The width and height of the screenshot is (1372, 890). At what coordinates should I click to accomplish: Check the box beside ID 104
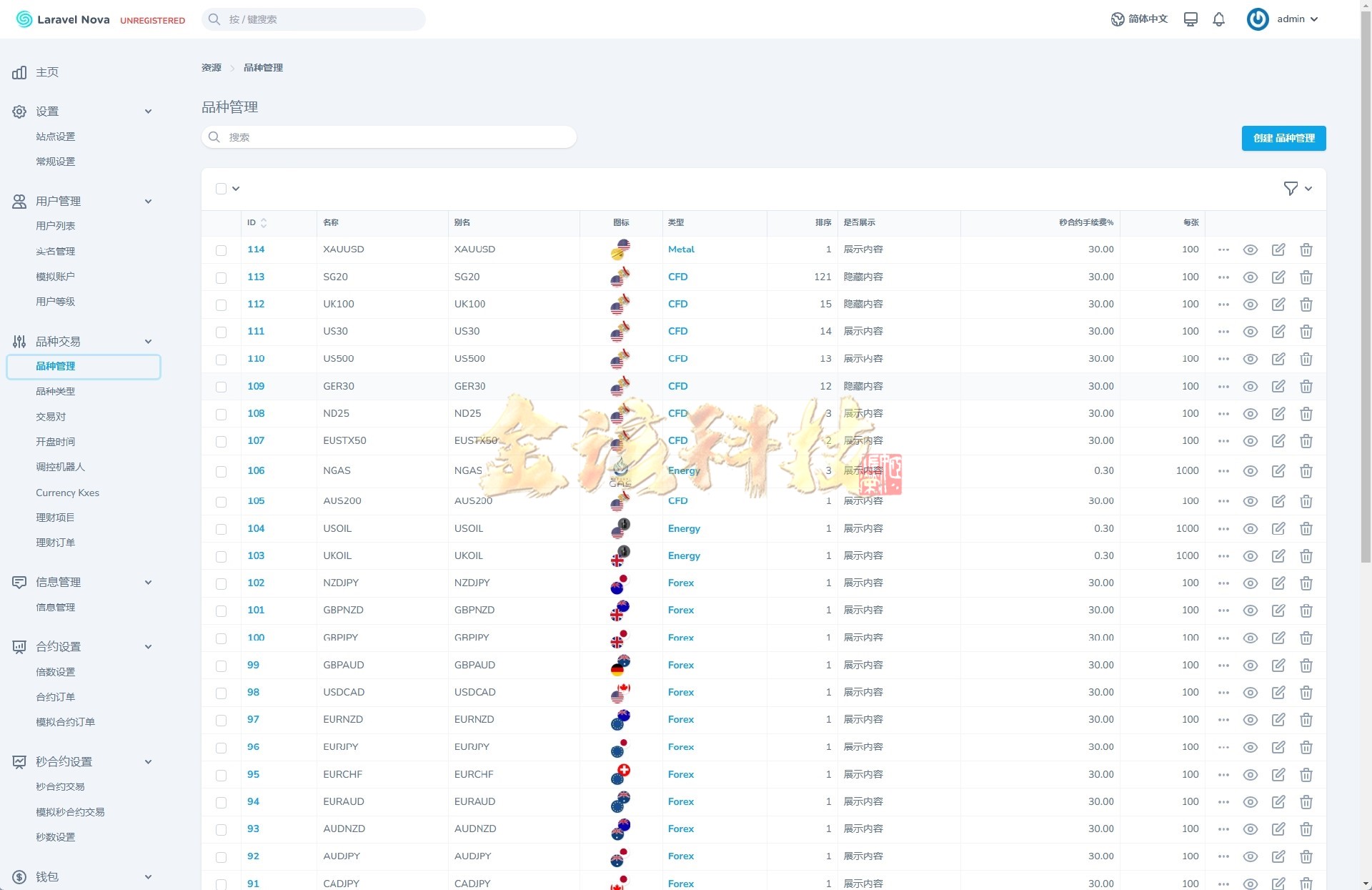click(x=221, y=529)
